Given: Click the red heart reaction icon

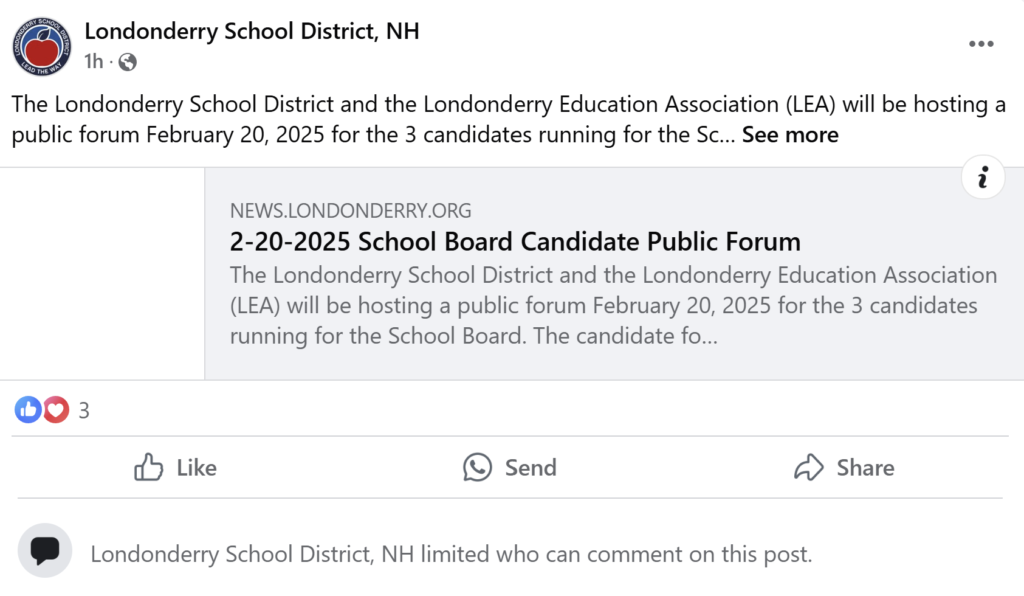Looking at the screenshot, I should [x=56, y=410].
